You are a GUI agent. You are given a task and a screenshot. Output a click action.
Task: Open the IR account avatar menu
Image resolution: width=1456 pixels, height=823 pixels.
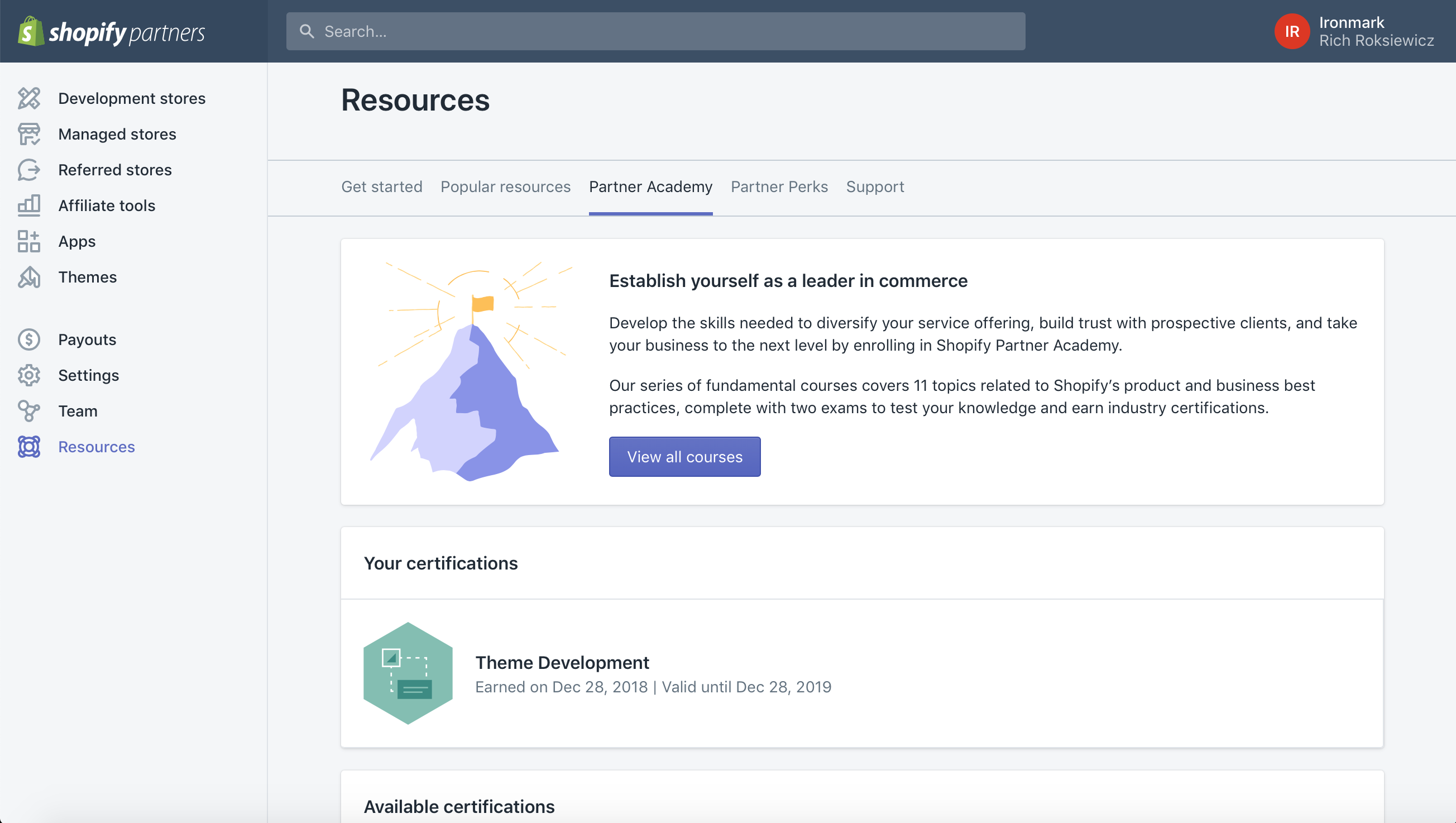1291,32
